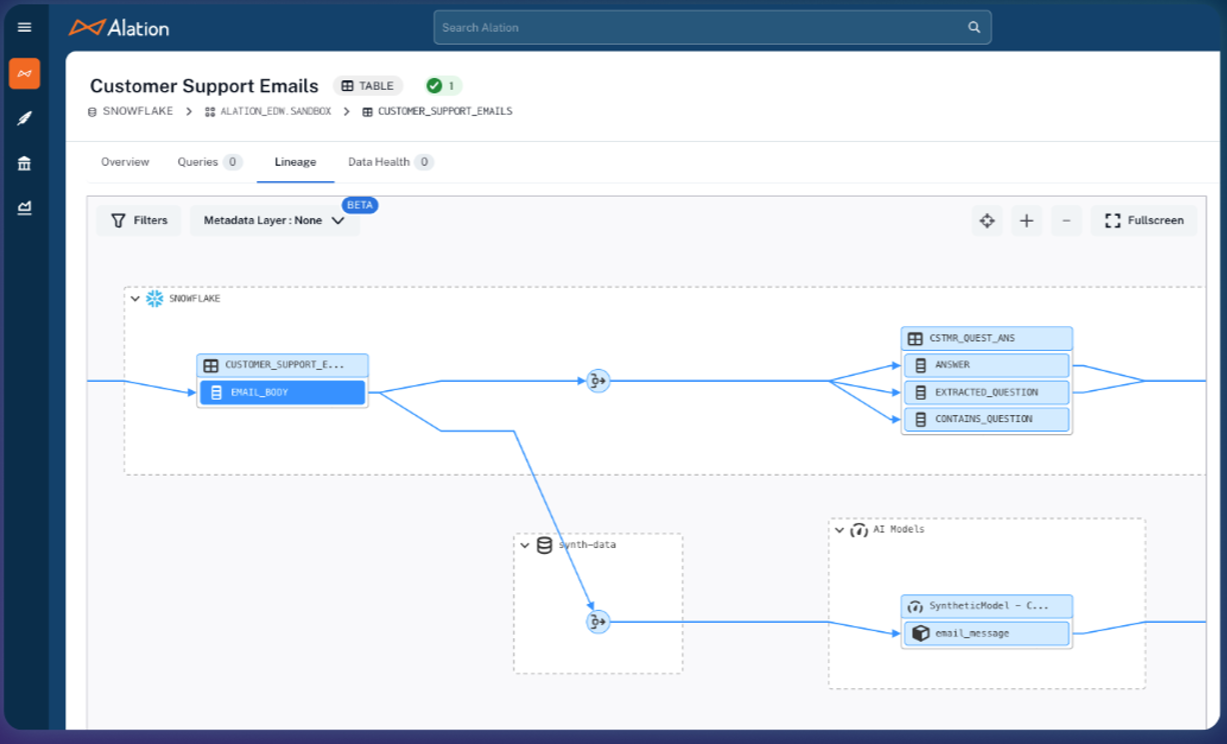The width and height of the screenshot is (1227, 744).
Task: Click the AI Models gauge icon
Action: click(x=858, y=530)
